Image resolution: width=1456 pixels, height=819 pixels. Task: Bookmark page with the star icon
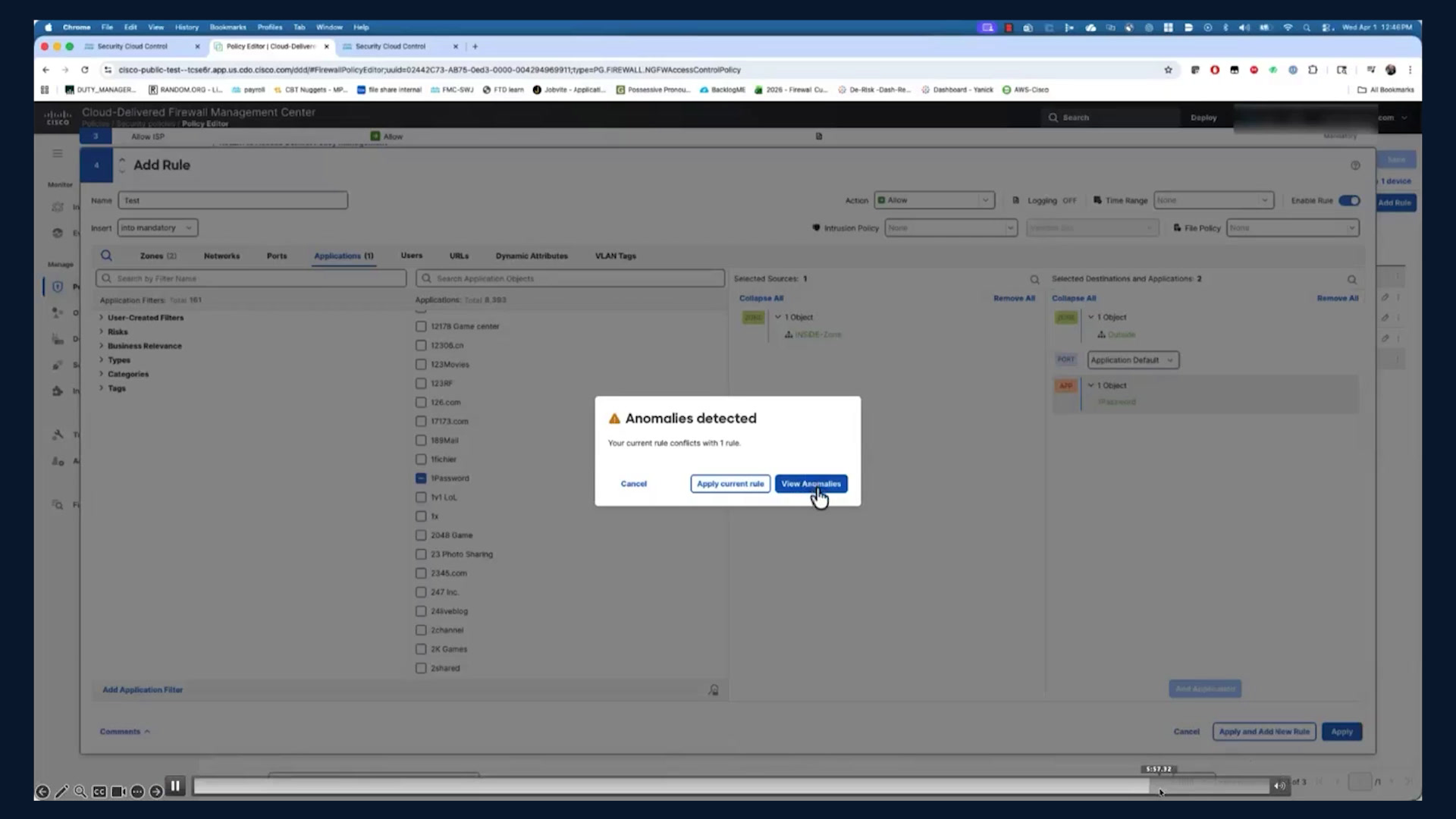point(1169,70)
